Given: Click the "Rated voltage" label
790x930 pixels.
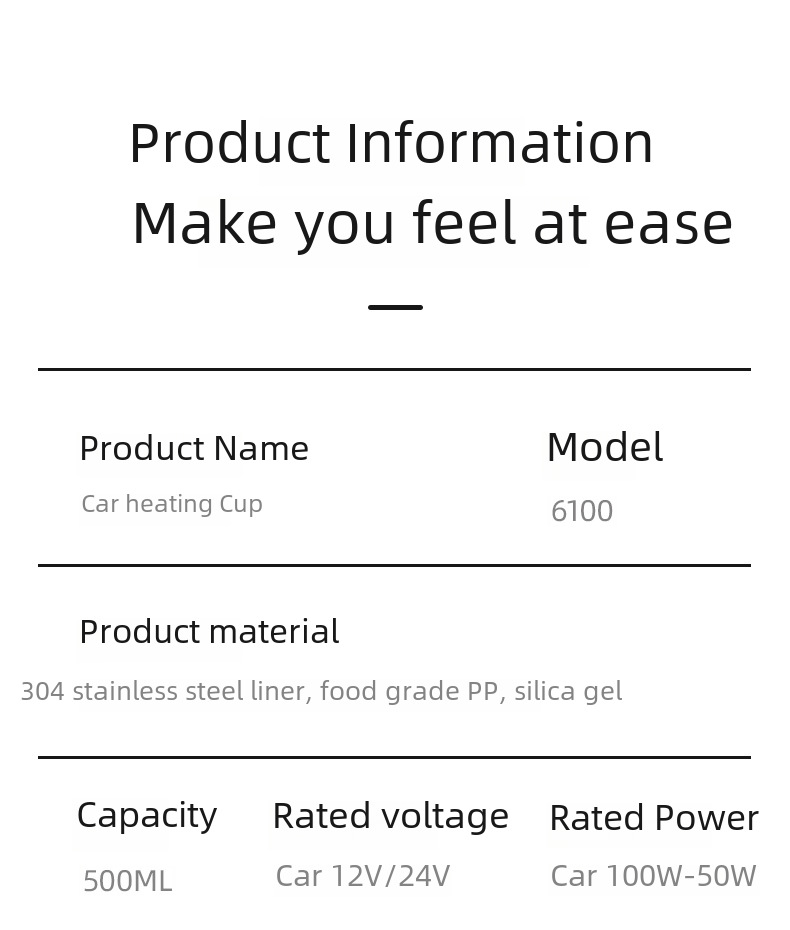Looking at the screenshot, I should [390, 816].
